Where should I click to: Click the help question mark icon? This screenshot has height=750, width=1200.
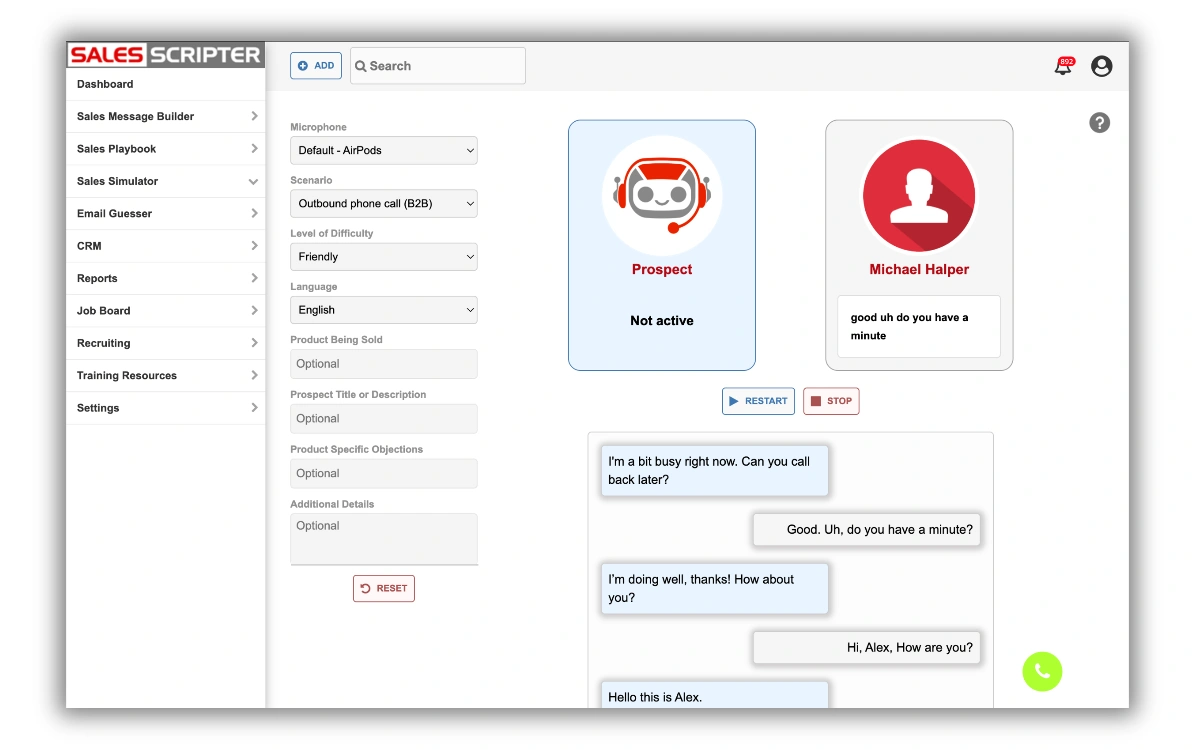[1099, 123]
